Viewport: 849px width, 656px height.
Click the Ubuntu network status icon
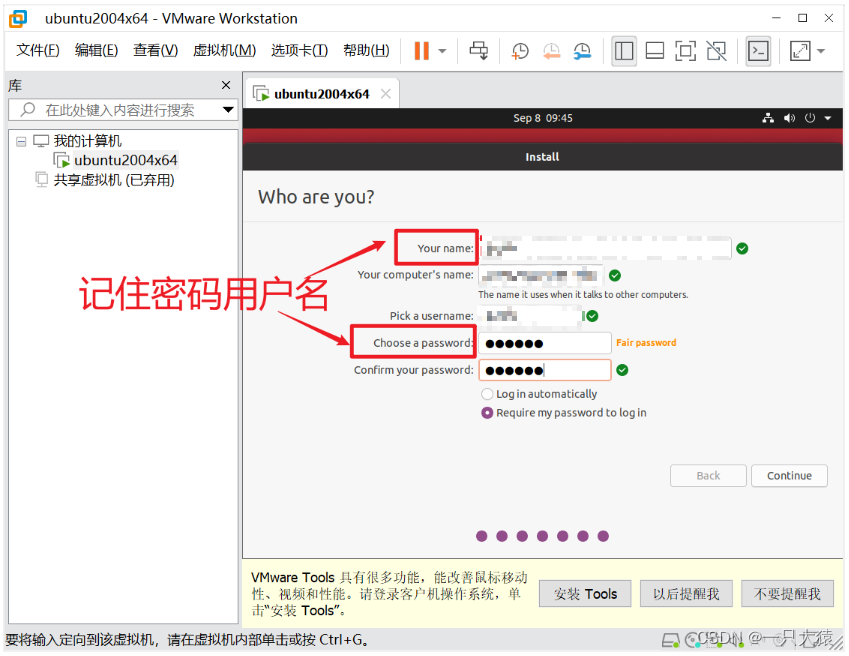[768, 118]
